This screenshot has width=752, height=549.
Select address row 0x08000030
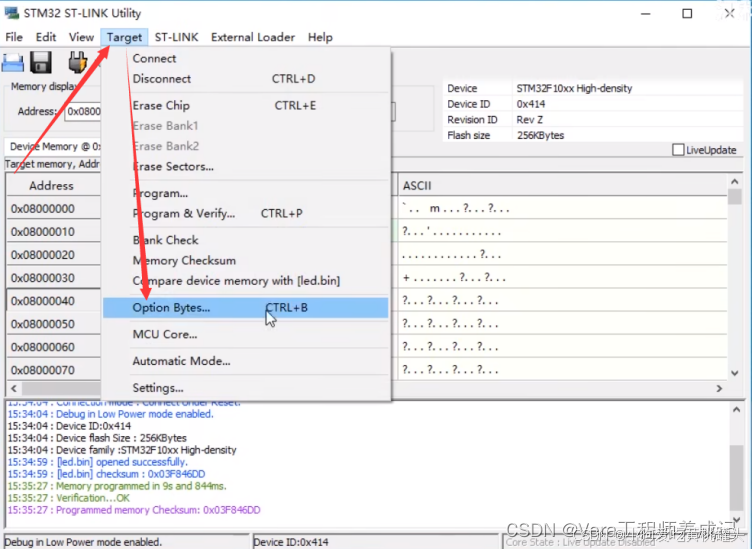pyautogui.click(x=54, y=278)
